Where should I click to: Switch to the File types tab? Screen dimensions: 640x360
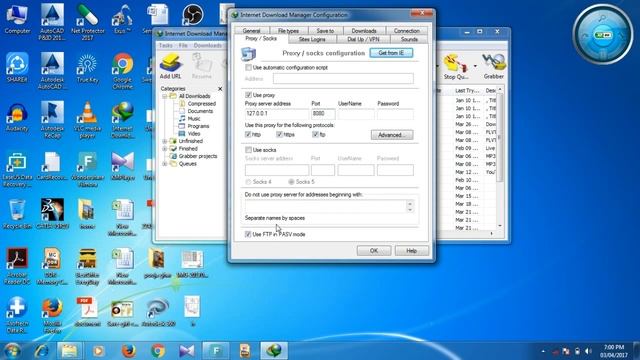(288, 31)
